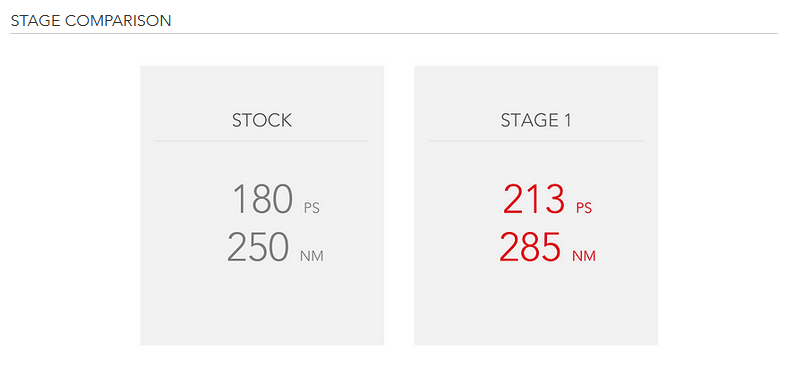
Task: Click the red PS unit label
Action: click(x=584, y=208)
